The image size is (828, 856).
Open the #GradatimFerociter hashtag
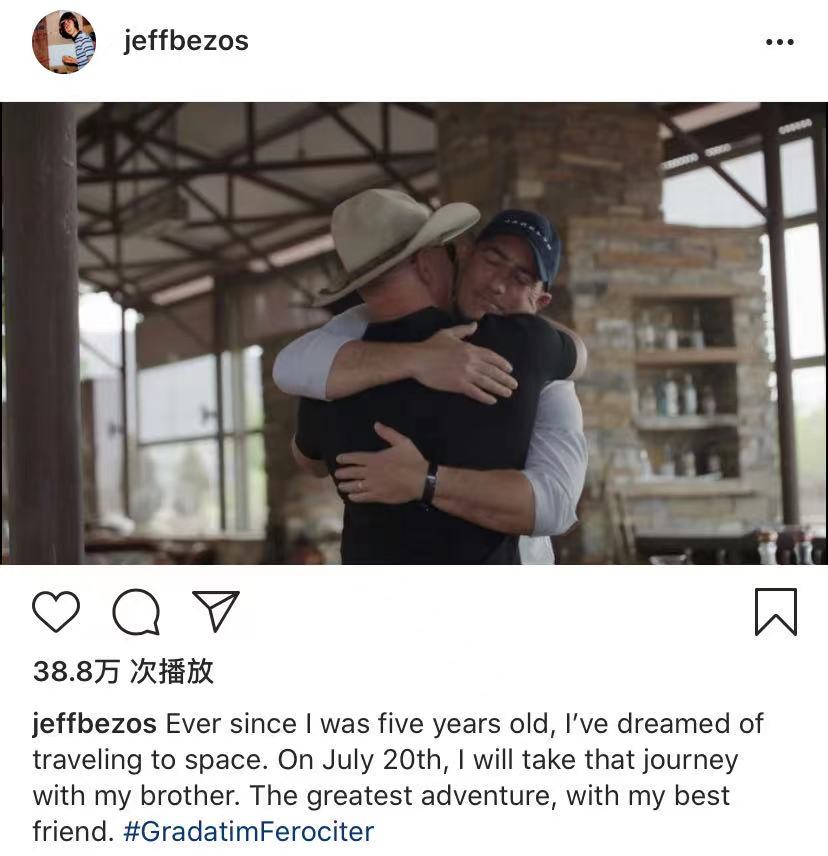coord(249,831)
